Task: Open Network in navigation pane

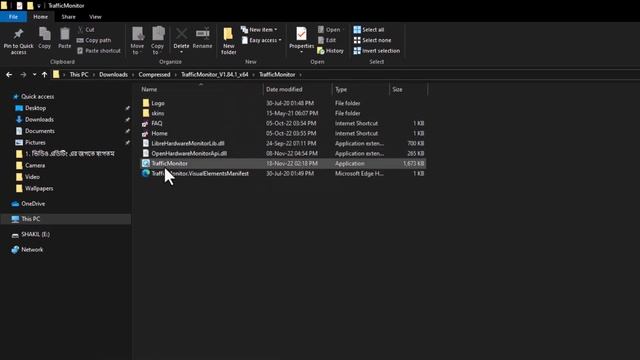Action: [32, 250]
